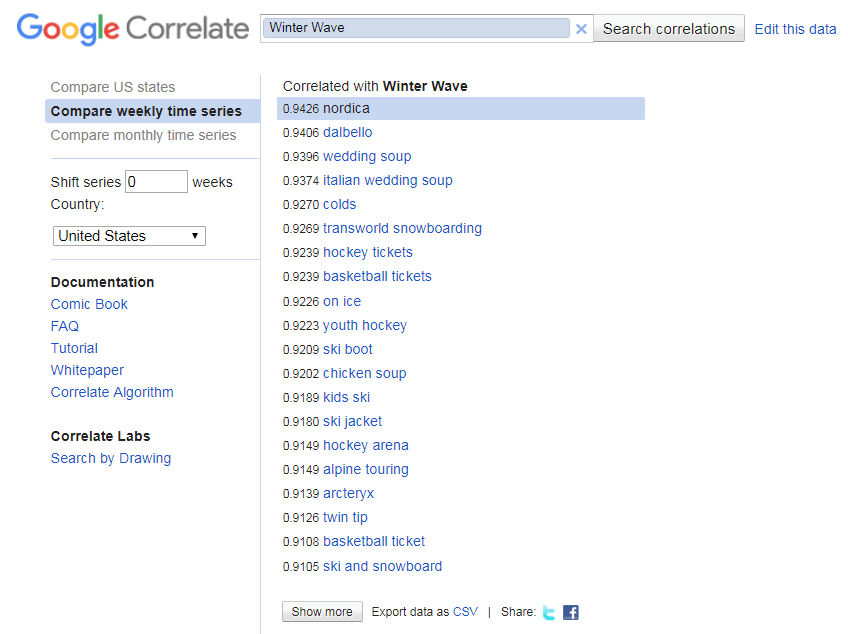Open Edit this data link
Screen dimensions: 848x634
point(795,29)
